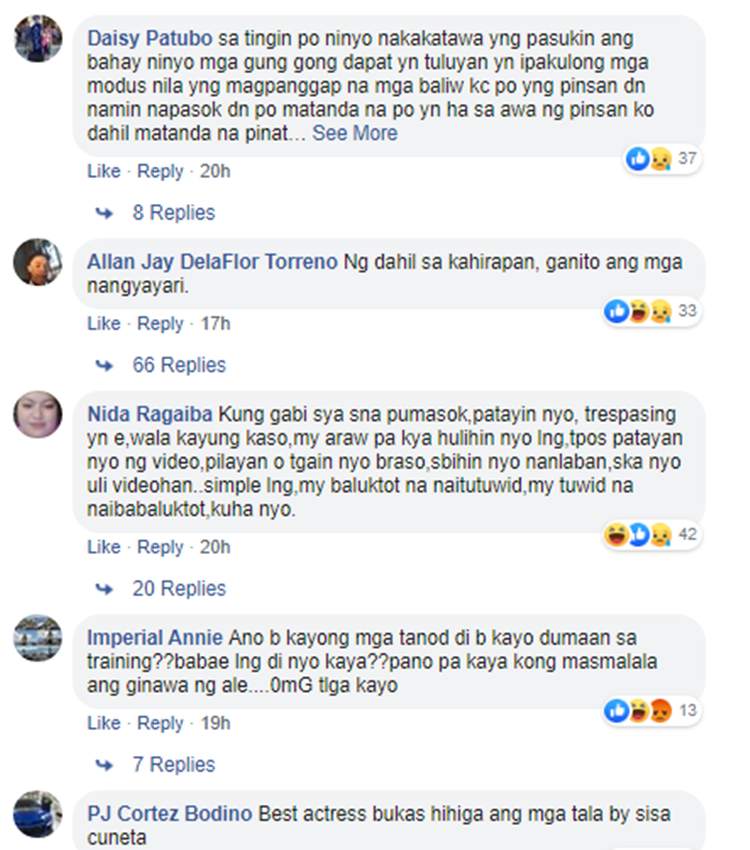This screenshot has width=750, height=850.
Task: Expand 7 Replies under Imperial Annie's comment
Action: (x=173, y=764)
